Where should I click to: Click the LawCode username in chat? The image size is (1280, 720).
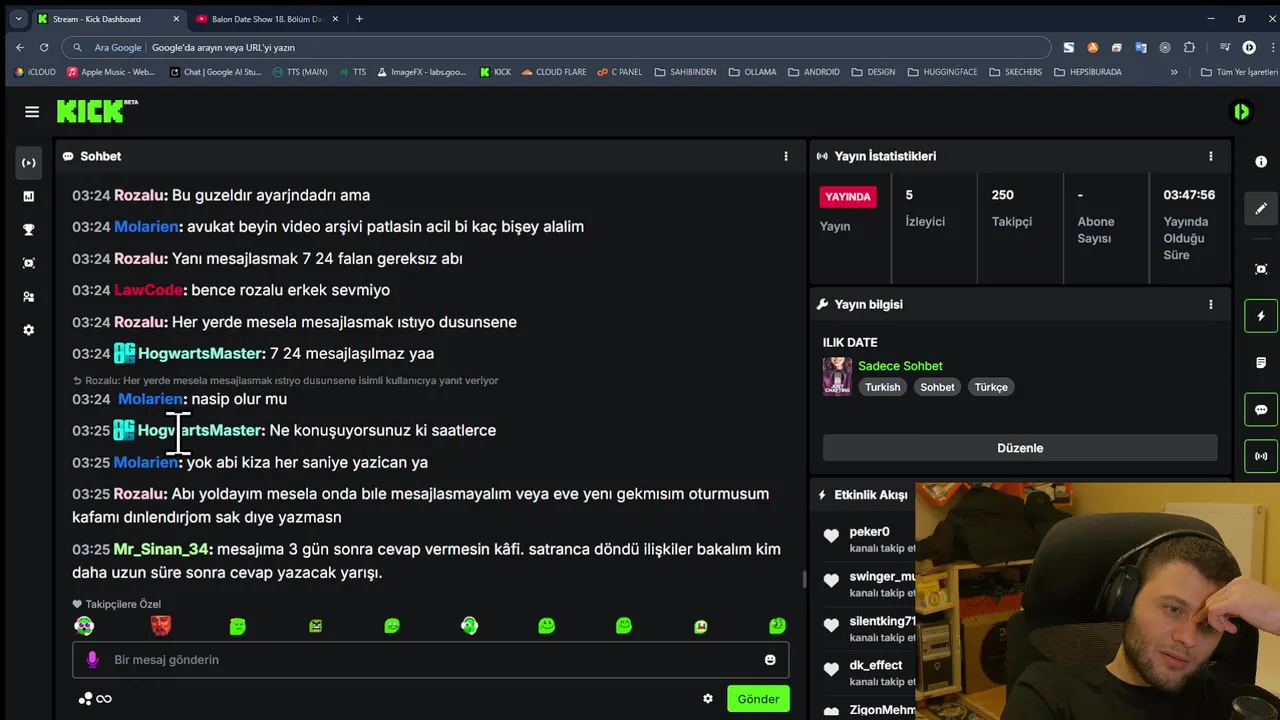click(x=148, y=290)
